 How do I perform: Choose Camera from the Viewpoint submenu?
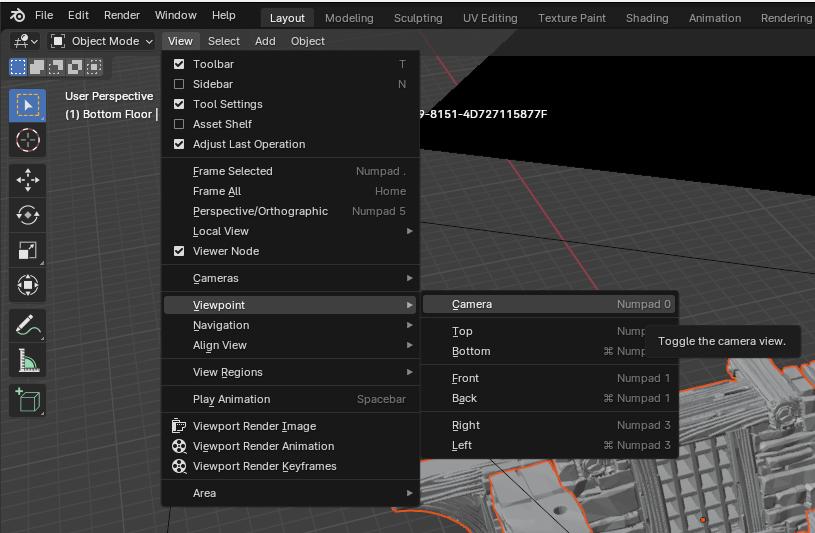coord(472,304)
